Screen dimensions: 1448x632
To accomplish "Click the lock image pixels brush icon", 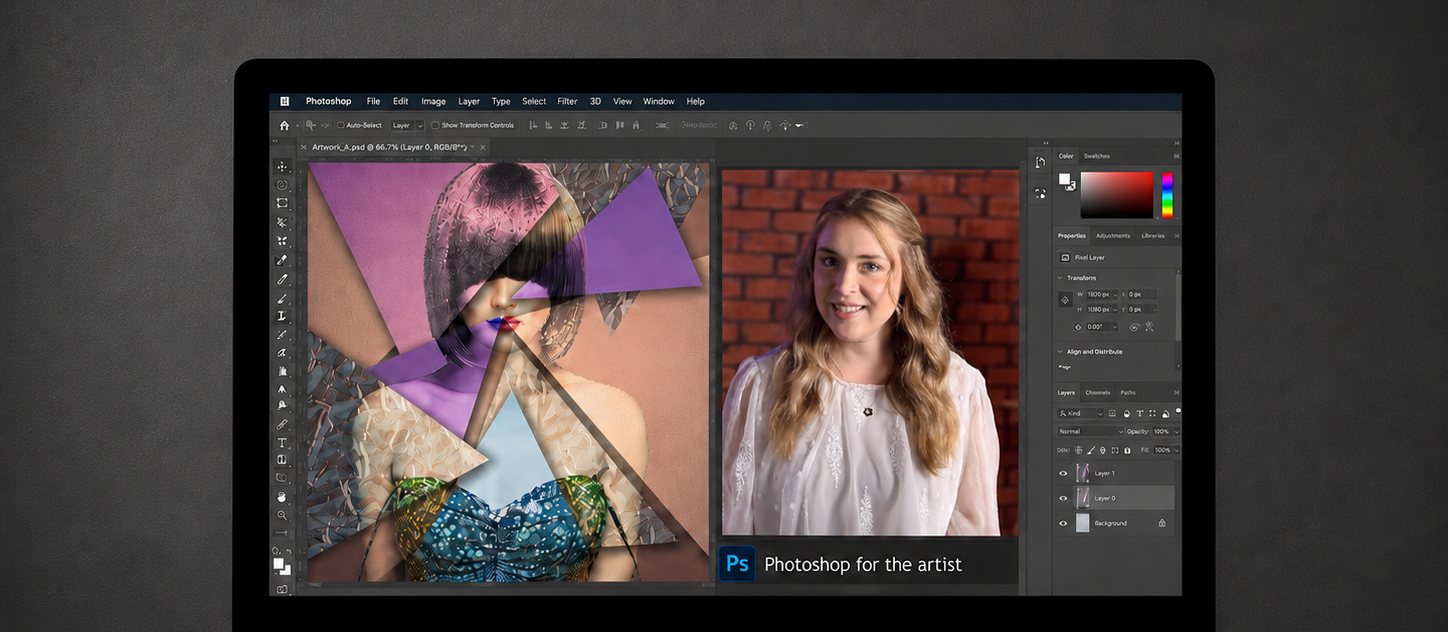I will [1091, 450].
